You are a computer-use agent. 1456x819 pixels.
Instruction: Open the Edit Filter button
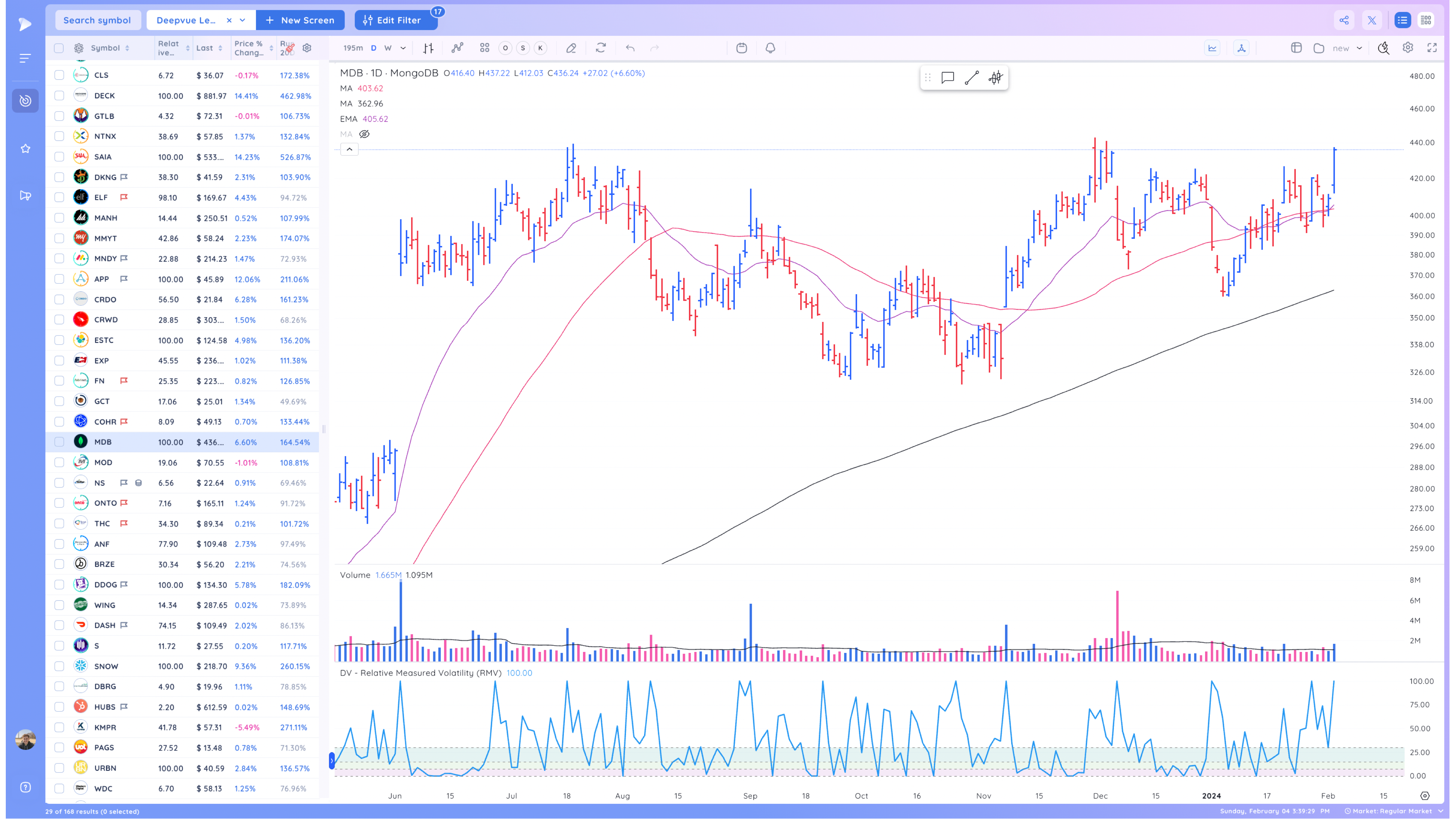coord(396,20)
